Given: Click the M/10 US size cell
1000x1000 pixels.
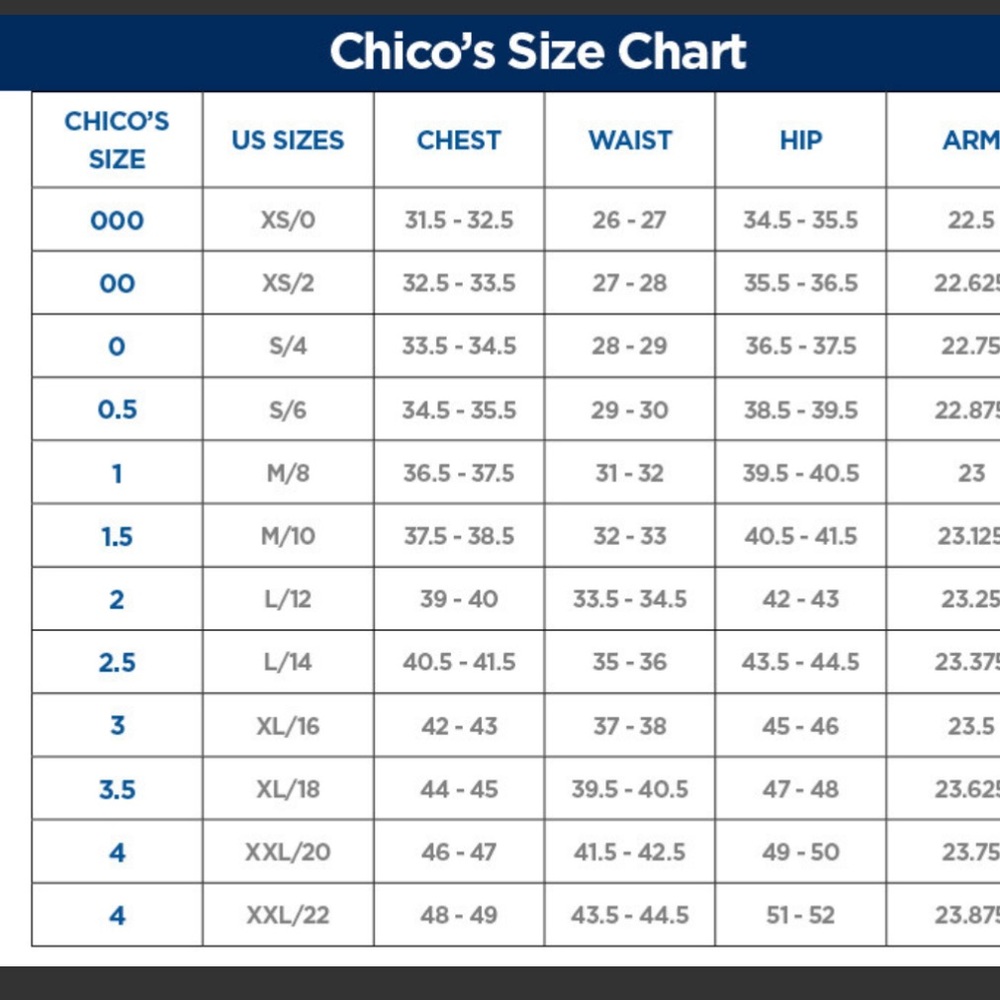Looking at the screenshot, I should point(288,535).
